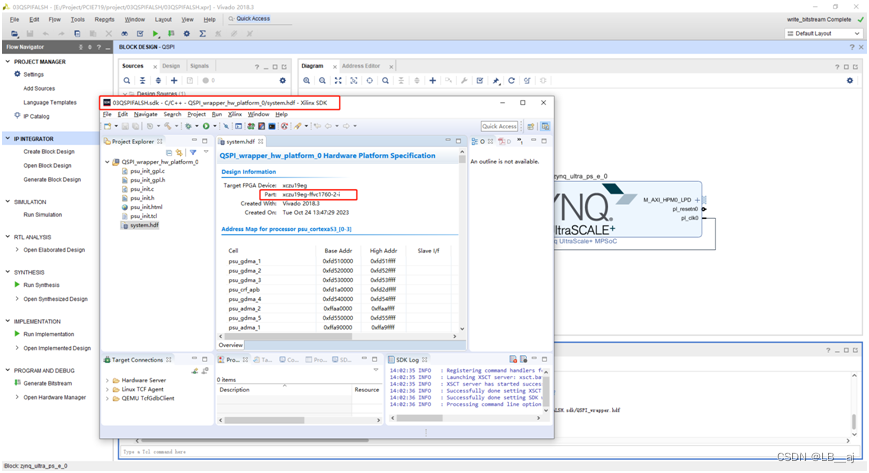
Task: Click Vivado toolbar Settings gear icon
Action: [187, 34]
